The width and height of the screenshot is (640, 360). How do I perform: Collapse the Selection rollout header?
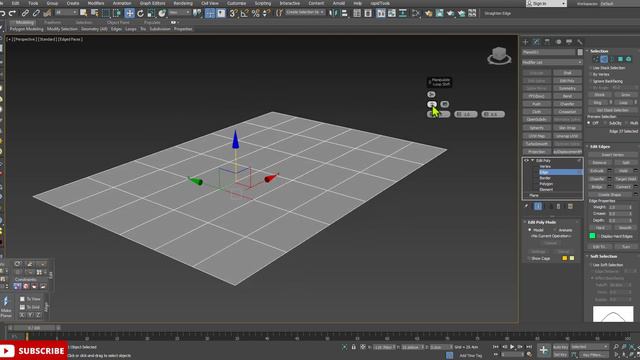[x=599, y=51]
